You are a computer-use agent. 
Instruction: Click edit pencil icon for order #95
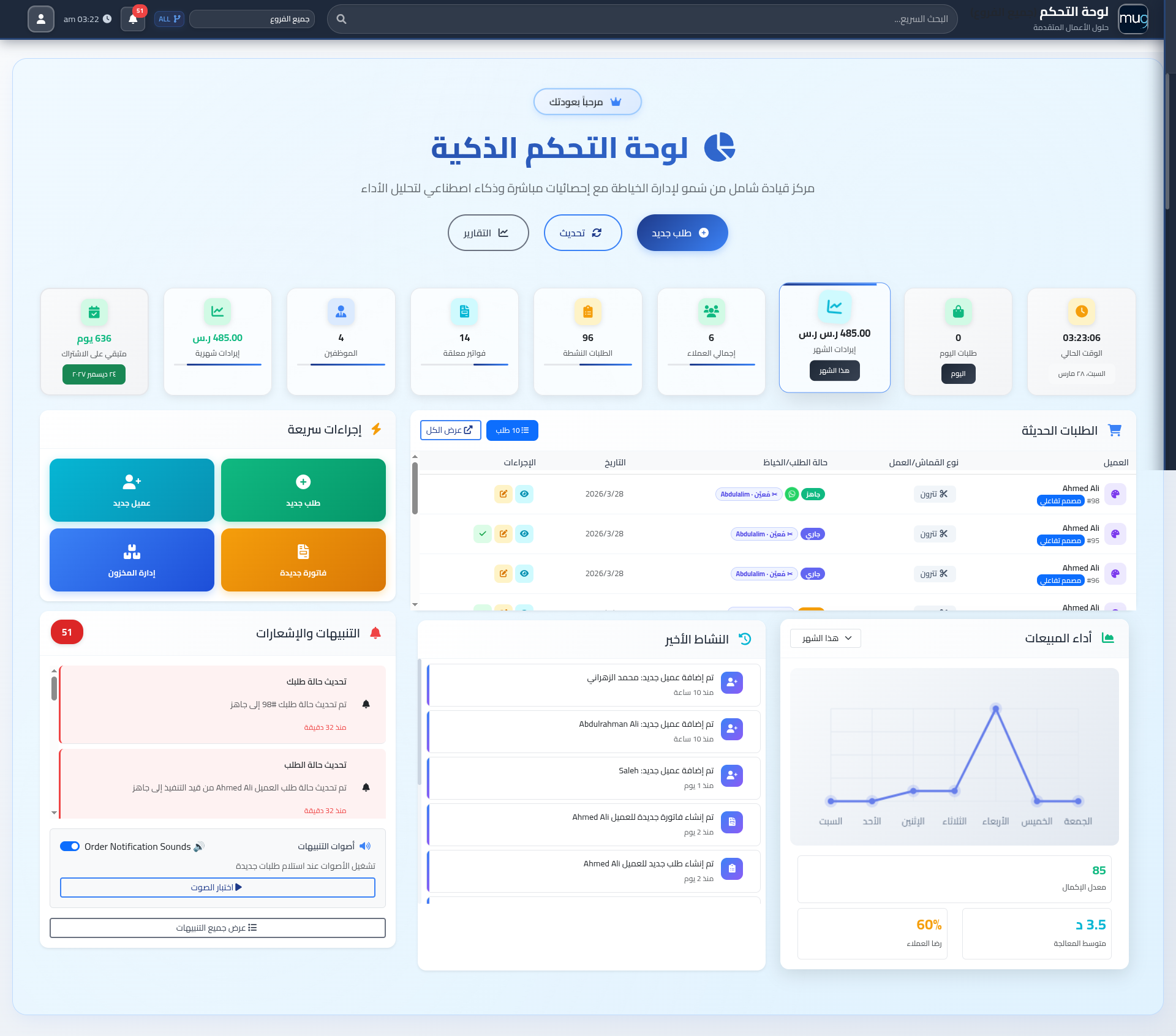503,534
